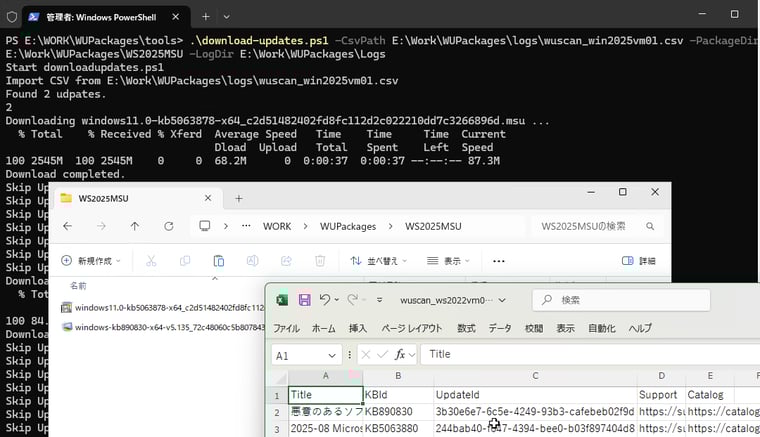Viewport: 760px width, 437px height.
Task: Select the Windows PowerShell administrator tab
Action: (x=101, y=17)
